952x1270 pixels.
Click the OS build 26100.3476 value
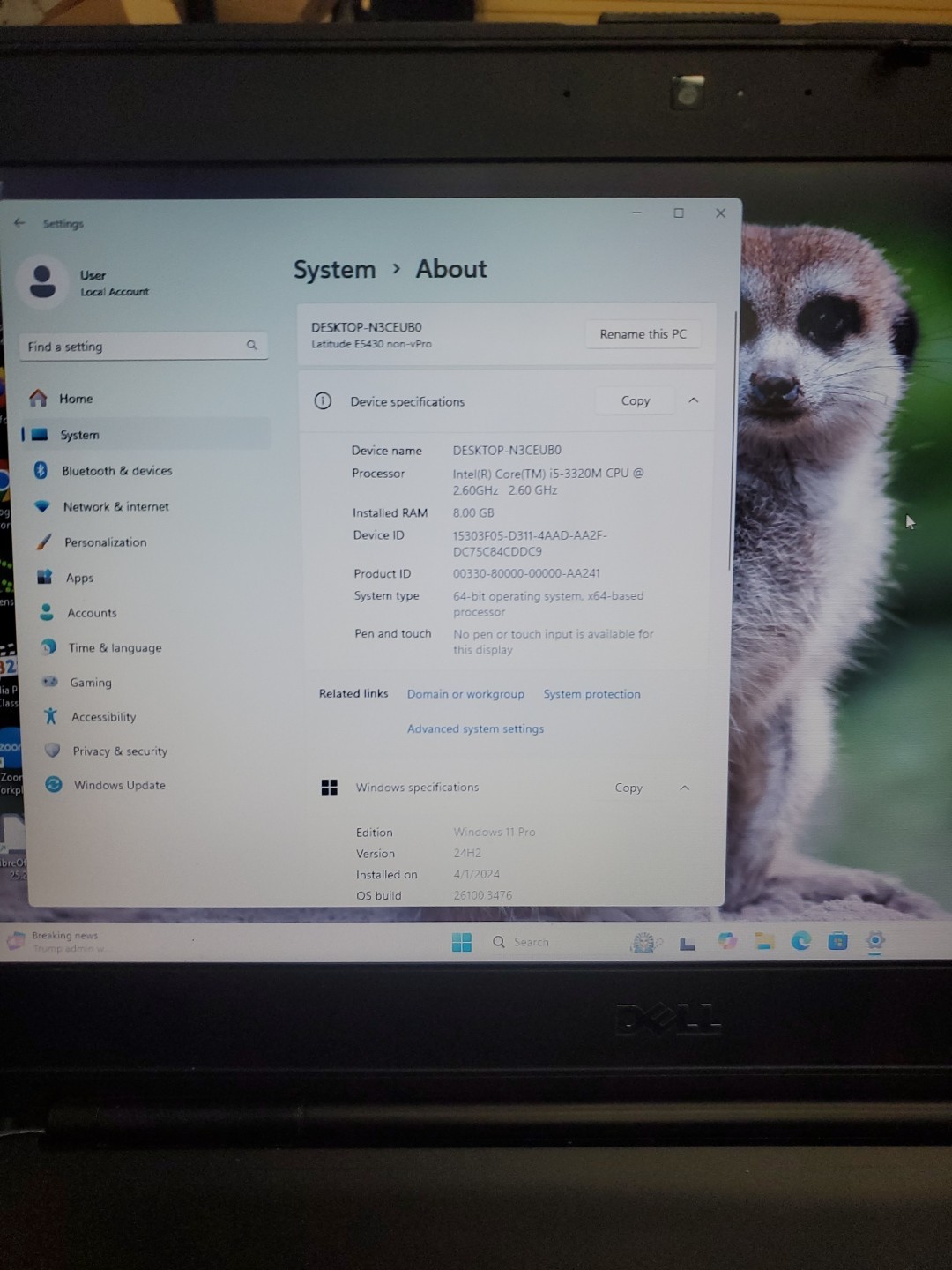[483, 895]
